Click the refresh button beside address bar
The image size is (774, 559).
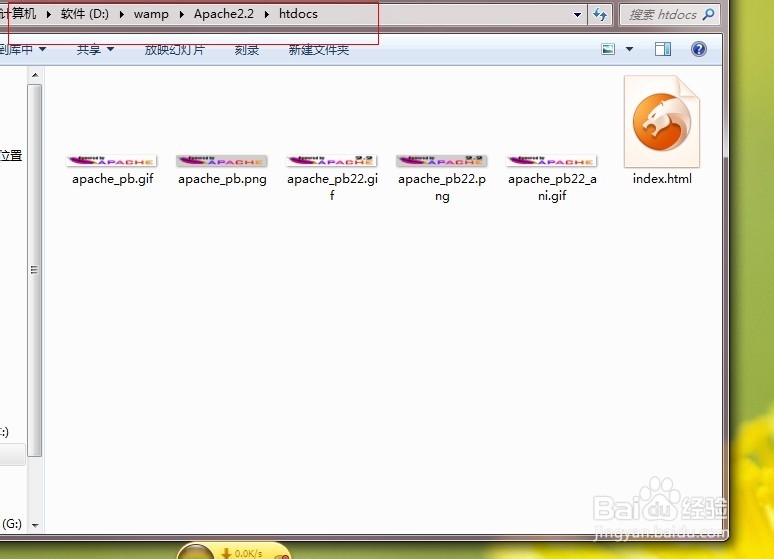click(600, 14)
